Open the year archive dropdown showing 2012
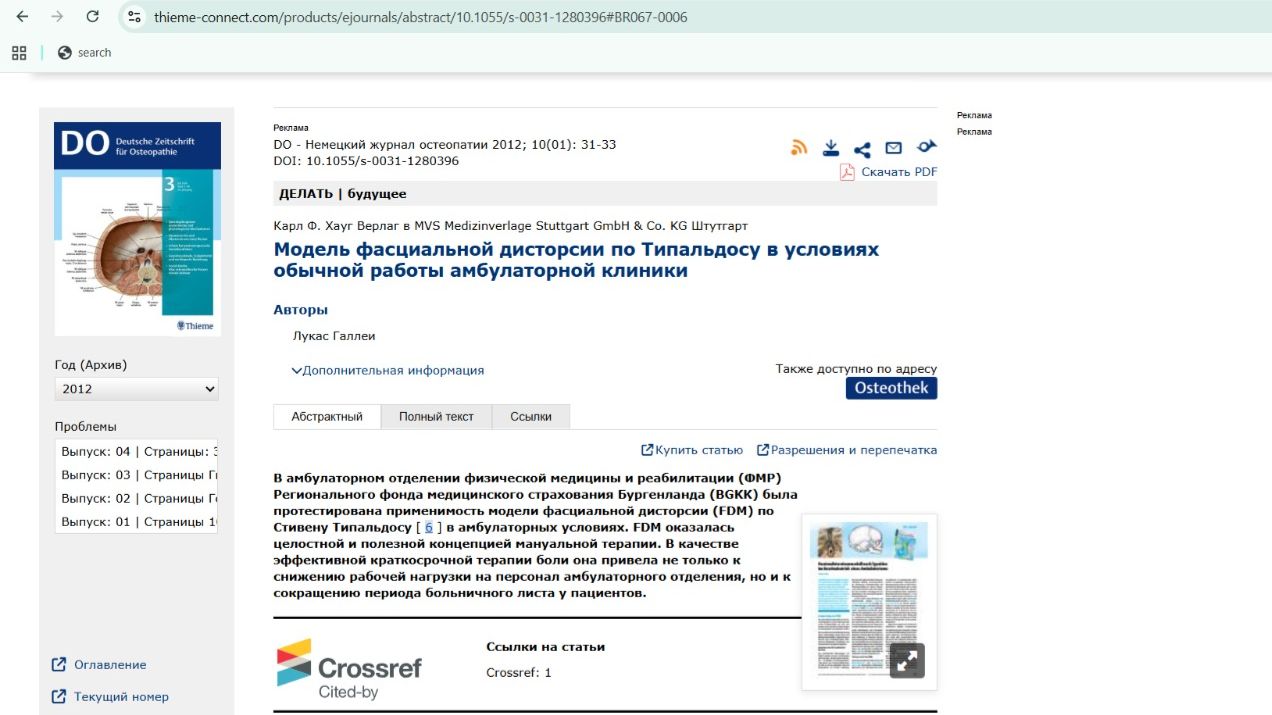 tap(137, 389)
